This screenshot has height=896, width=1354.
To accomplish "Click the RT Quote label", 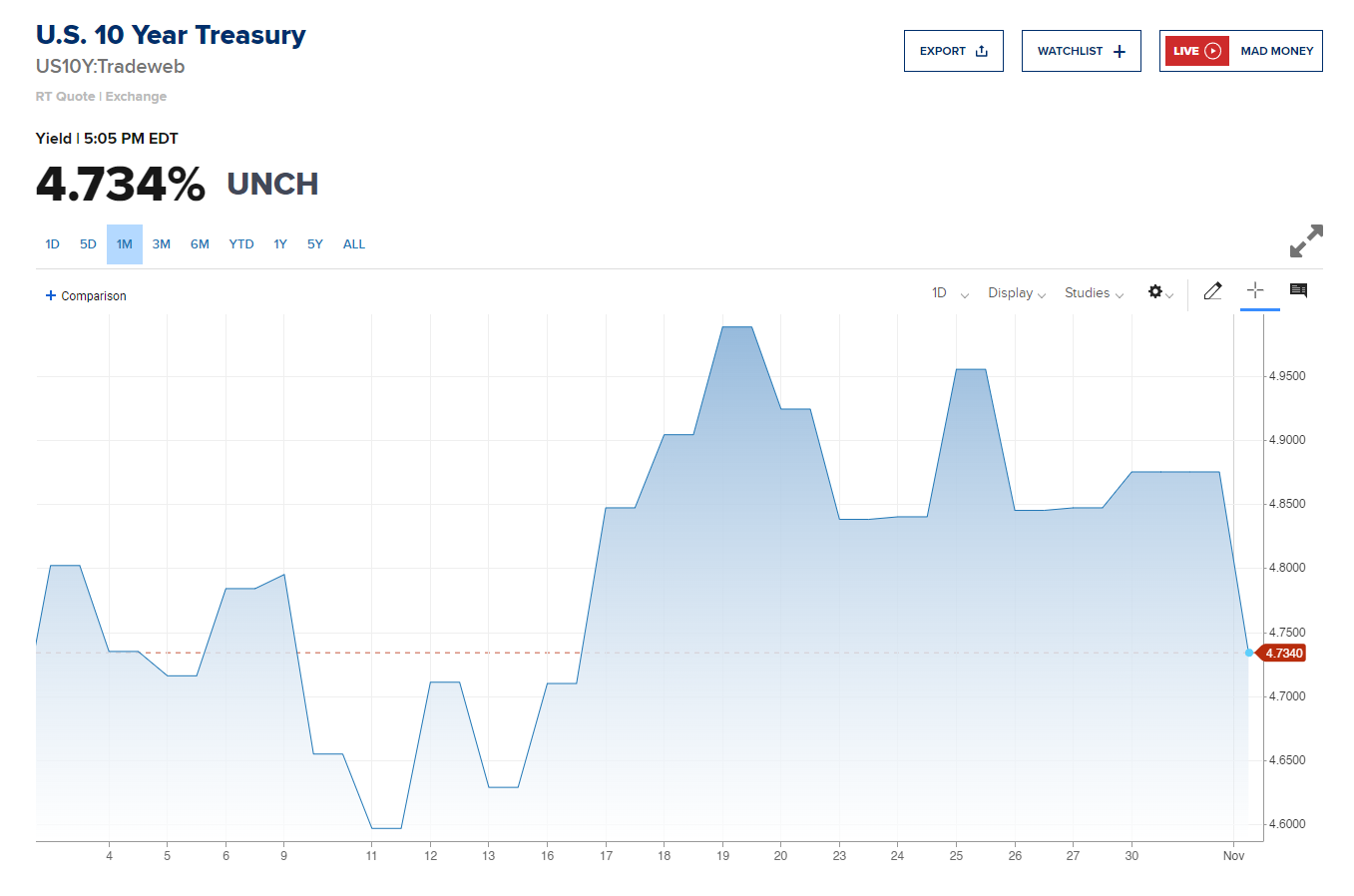I will [66, 97].
